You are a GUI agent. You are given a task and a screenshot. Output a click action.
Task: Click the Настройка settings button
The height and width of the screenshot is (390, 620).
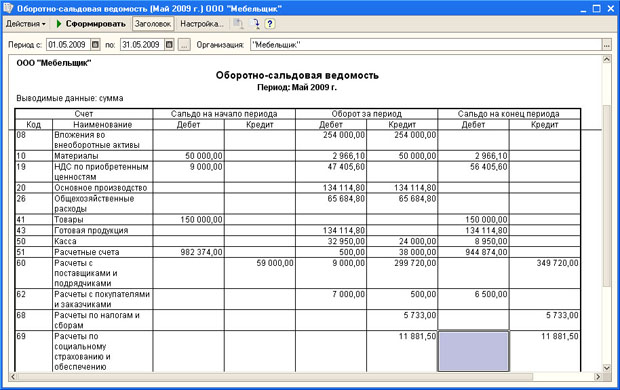202,24
